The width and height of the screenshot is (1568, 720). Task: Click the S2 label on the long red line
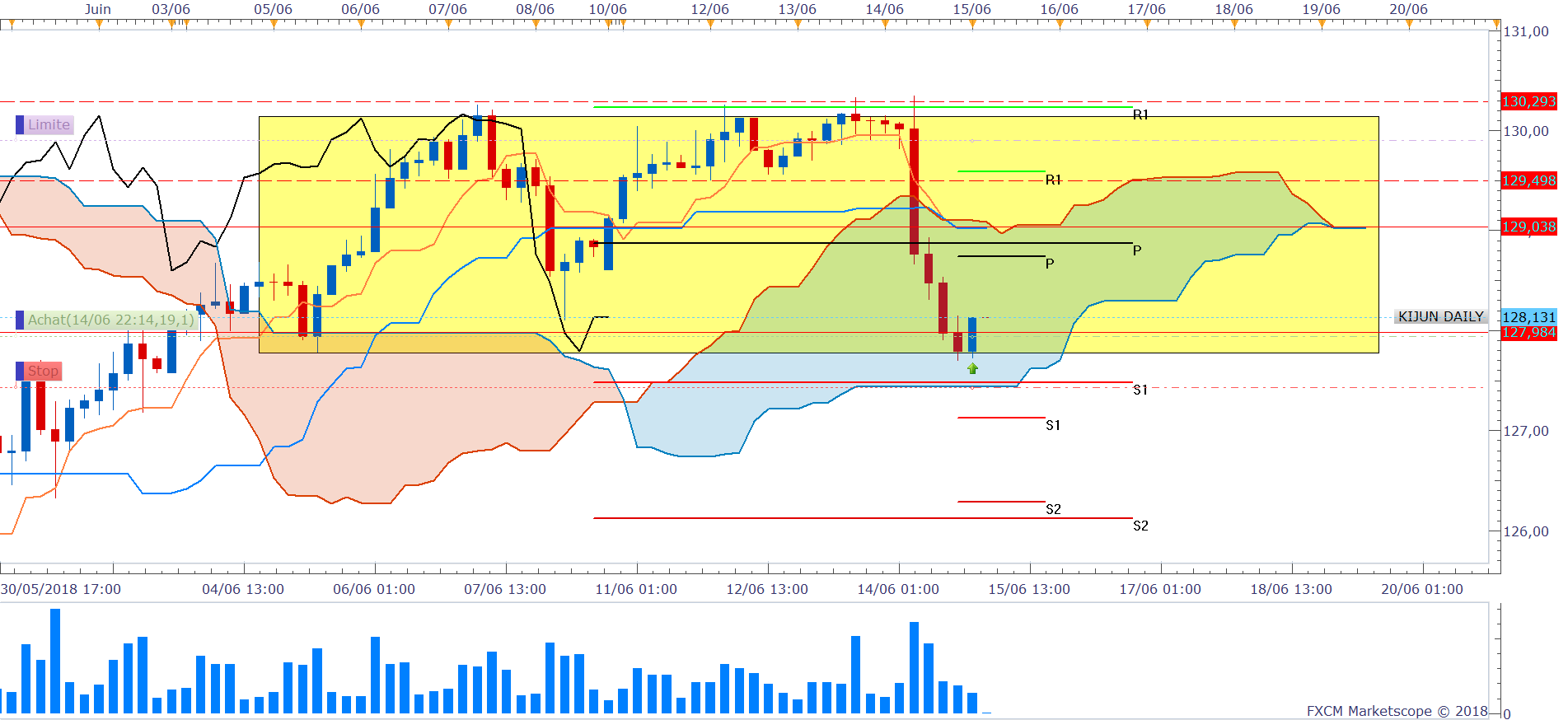(1140, 526)
